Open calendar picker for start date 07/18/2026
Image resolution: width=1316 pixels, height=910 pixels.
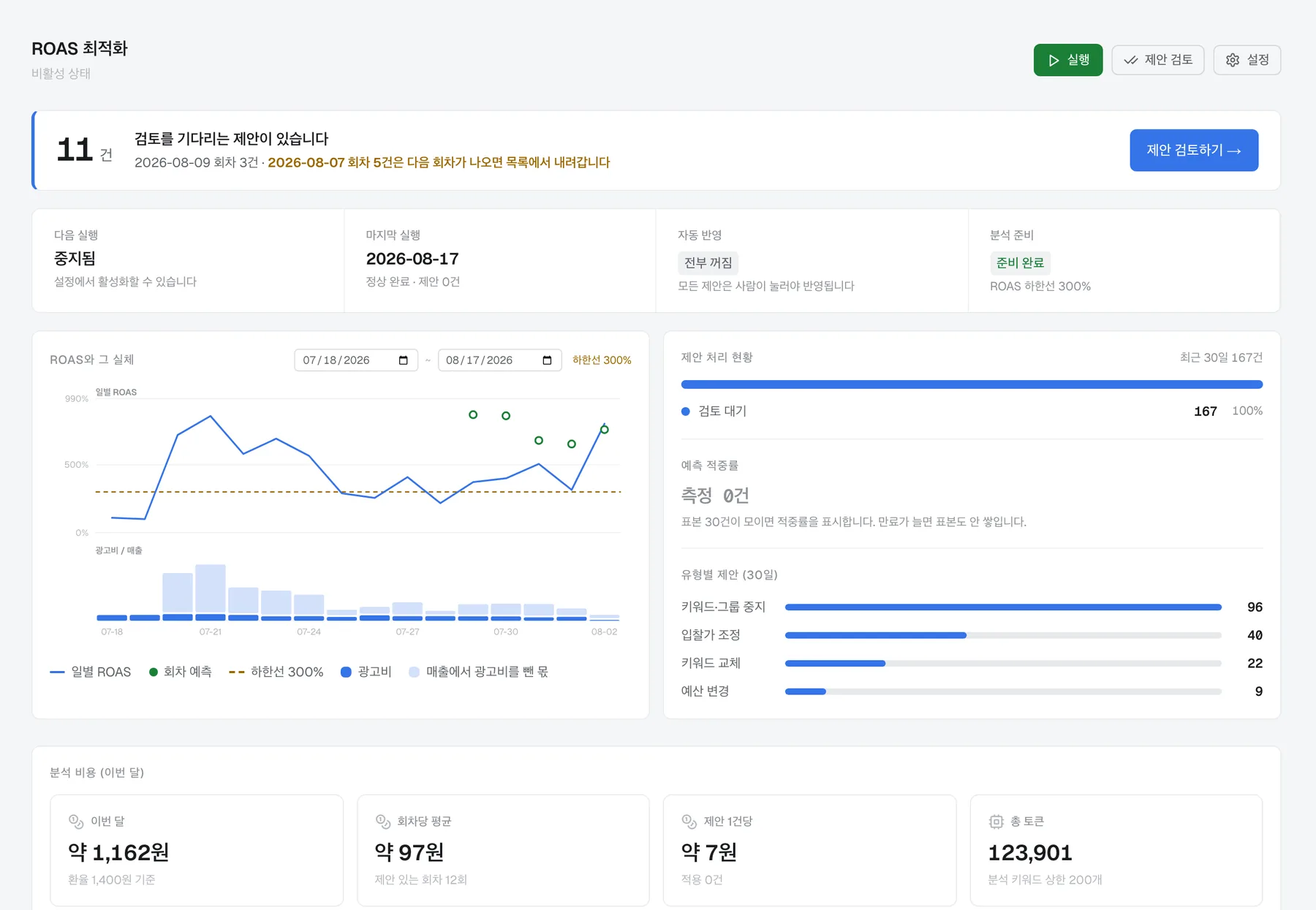tap(403, 360)
